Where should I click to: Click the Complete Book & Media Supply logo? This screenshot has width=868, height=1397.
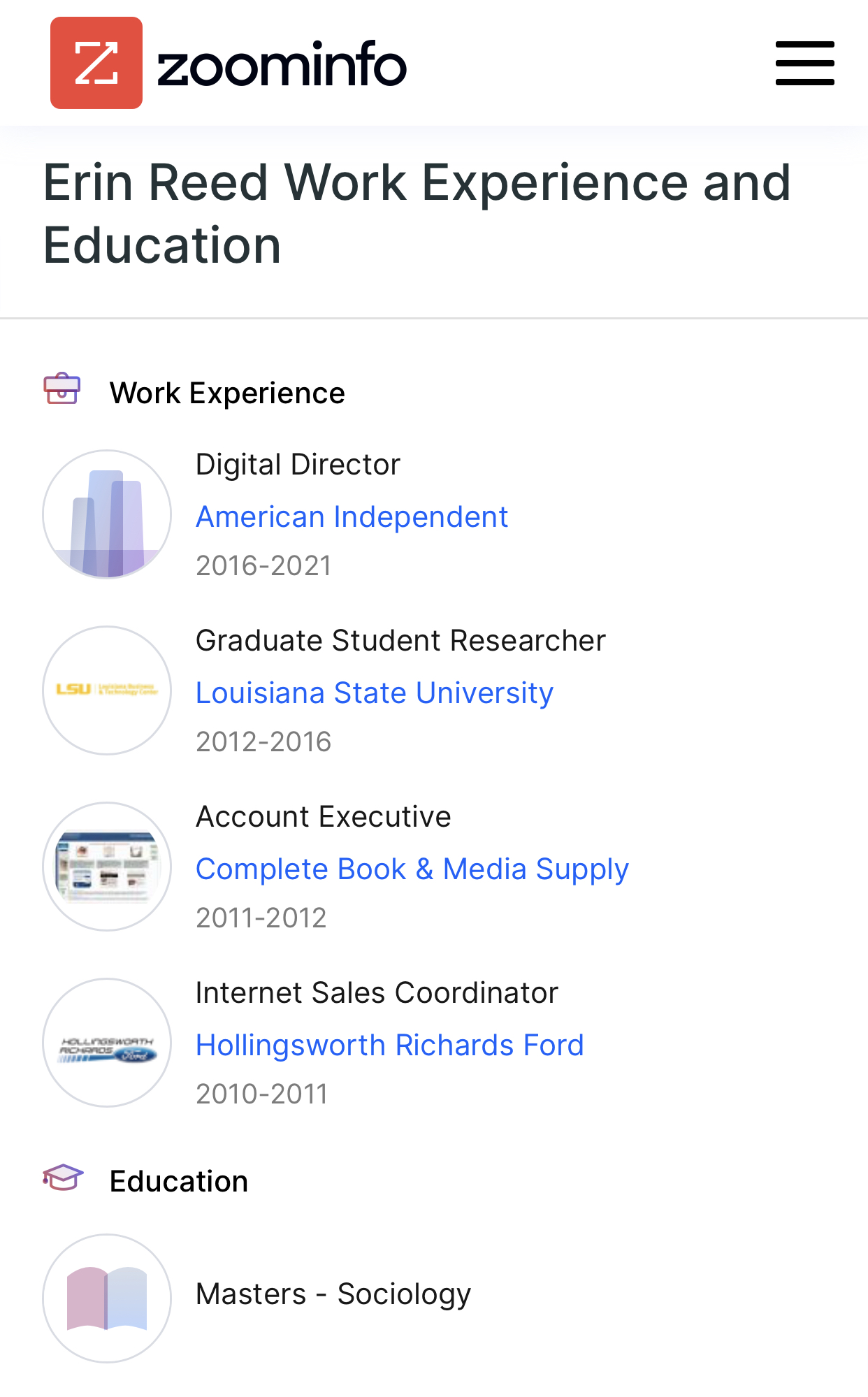pos(107,867)
